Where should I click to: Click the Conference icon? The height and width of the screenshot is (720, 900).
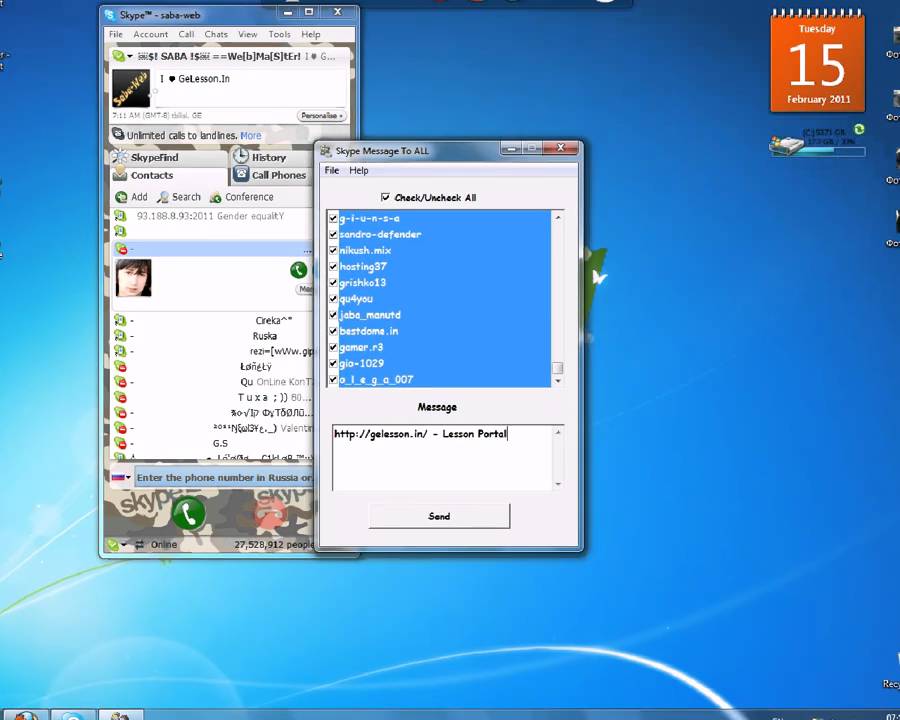coord(215,197)
